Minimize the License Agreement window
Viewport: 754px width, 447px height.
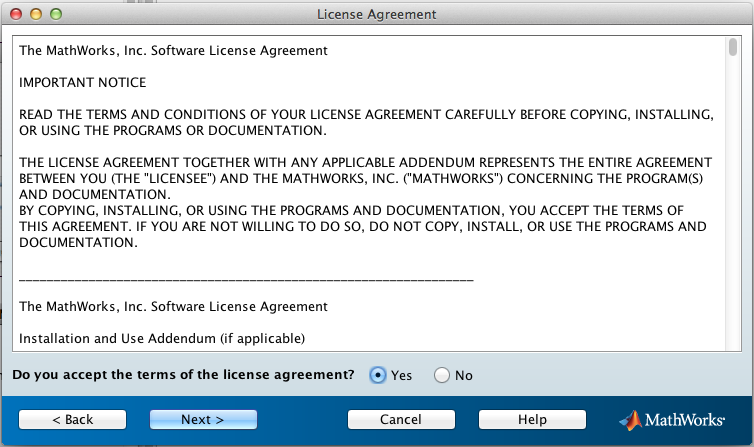(x=36, y=14)
